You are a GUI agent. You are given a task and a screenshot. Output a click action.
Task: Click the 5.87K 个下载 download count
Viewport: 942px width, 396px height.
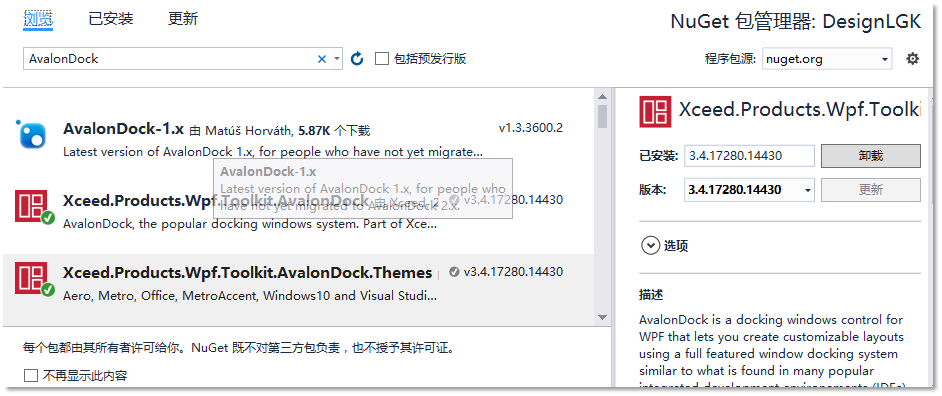coord(334,130)
